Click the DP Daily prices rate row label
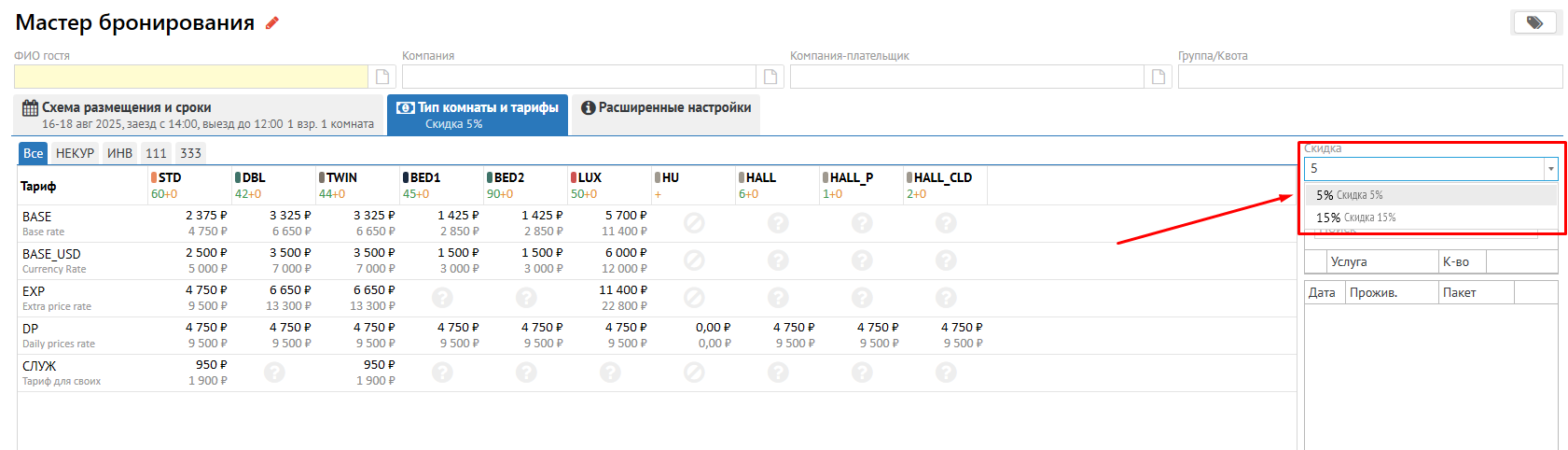Image resolution: width=1568 pixels, height=450 pixels. click(59, 336)
